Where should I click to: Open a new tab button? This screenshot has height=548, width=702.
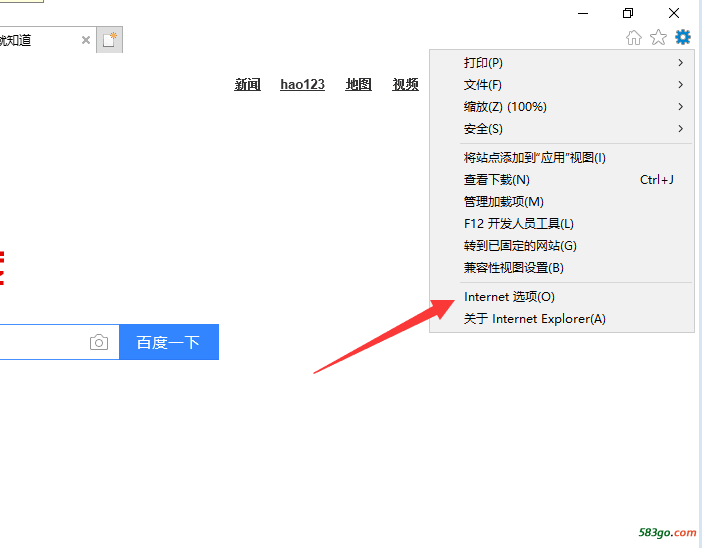(x=110, y=40)
